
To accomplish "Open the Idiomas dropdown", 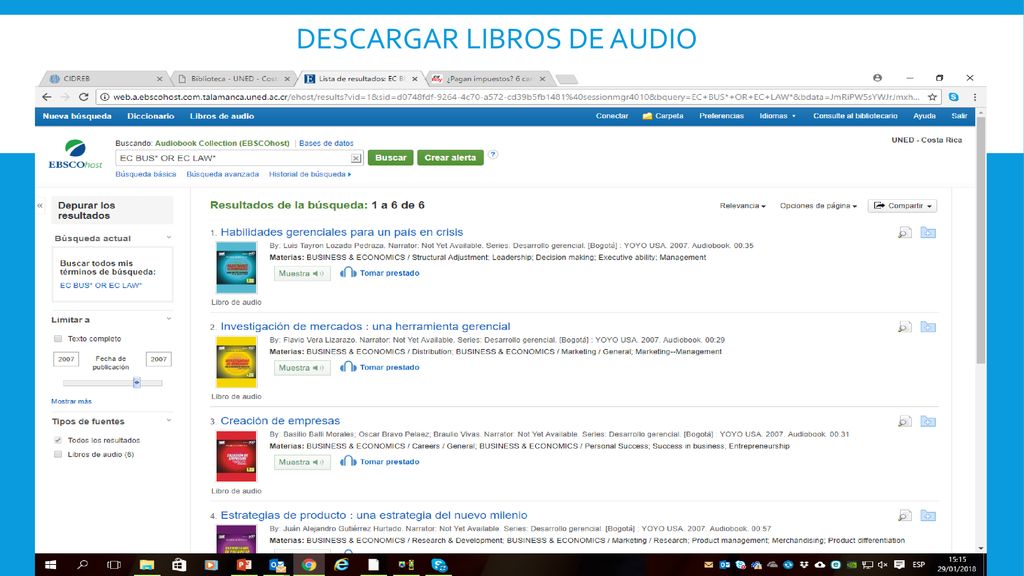I will 777,116.
